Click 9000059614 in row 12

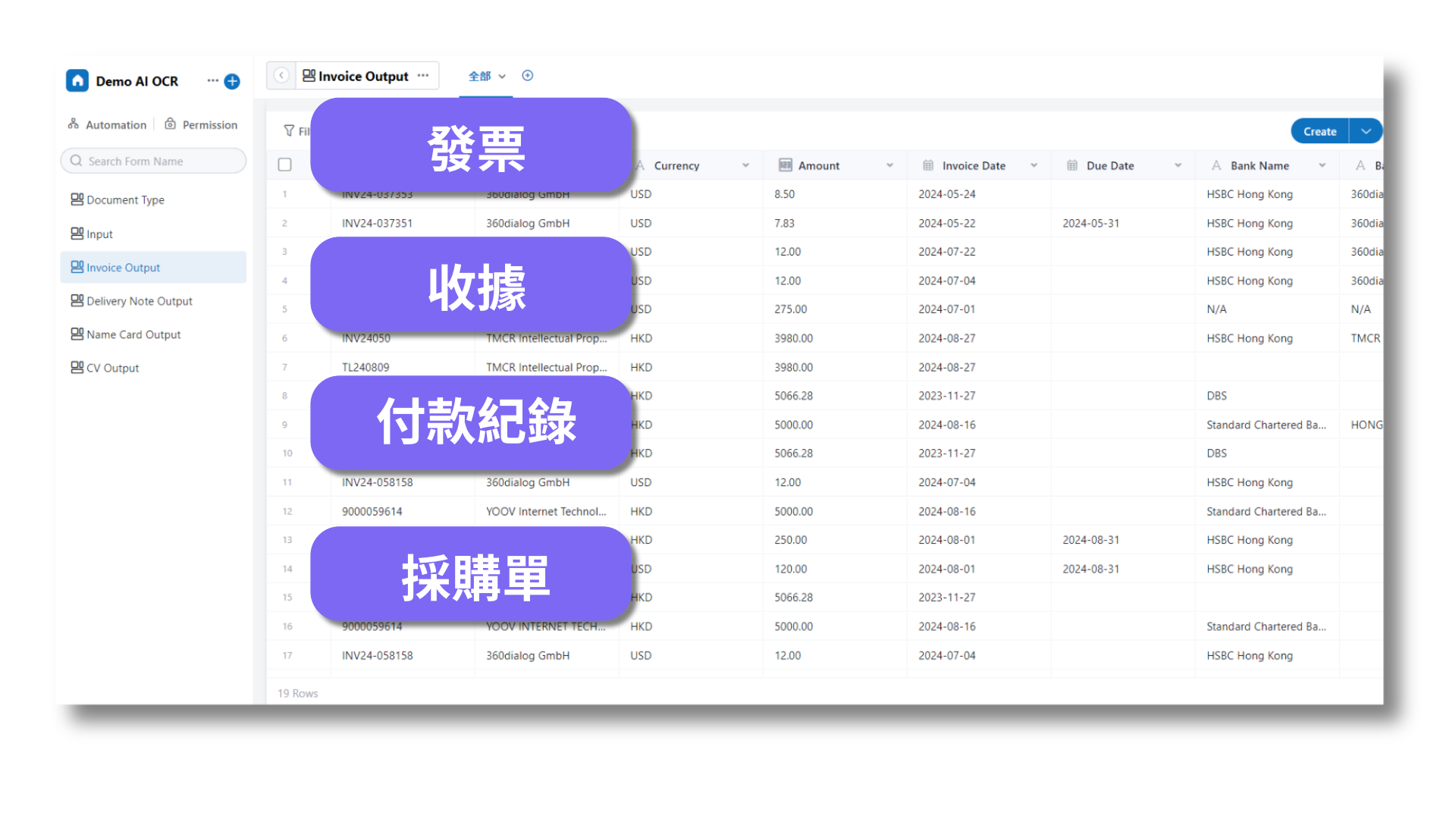pyautogui.click(x=372, y=511)
